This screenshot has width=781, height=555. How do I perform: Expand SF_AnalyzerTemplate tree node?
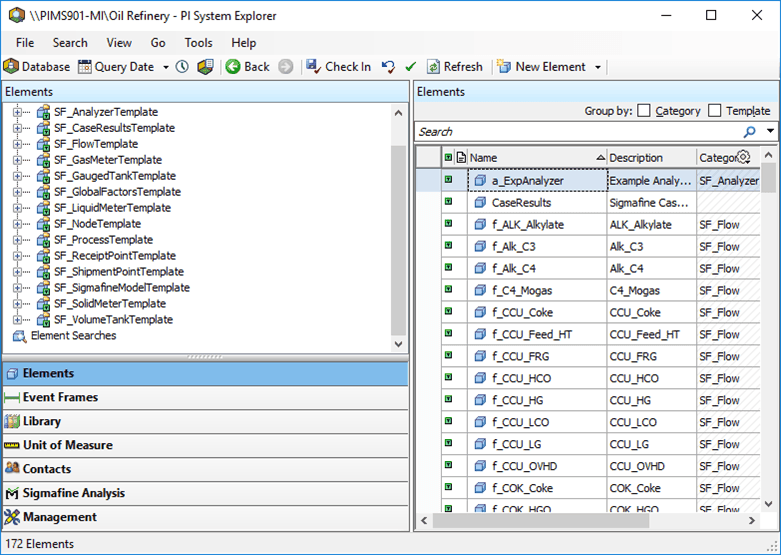[17, 112]
